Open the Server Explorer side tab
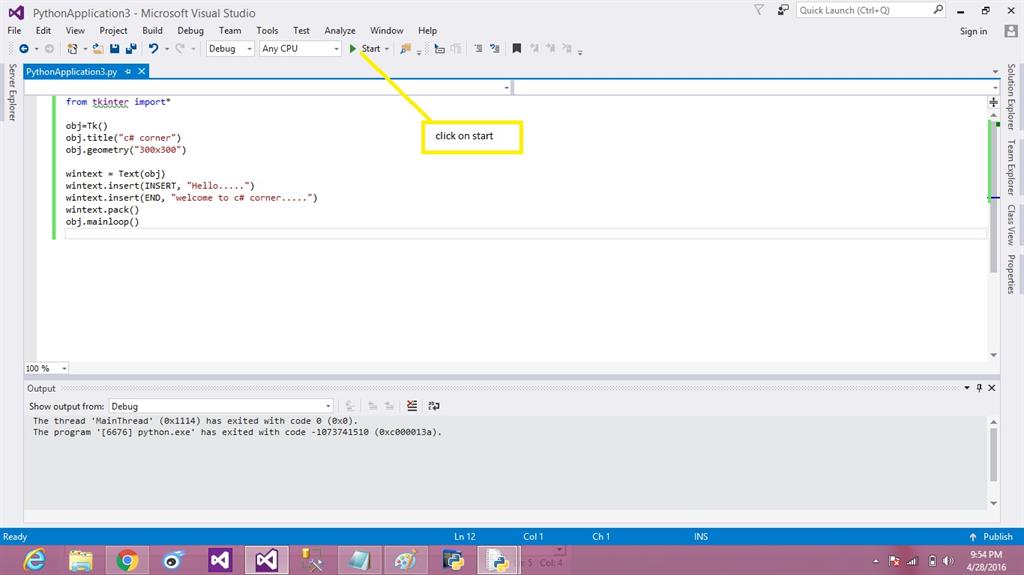This screenshot has width=1024, height=575. pyautogui.click(x=12, y=92)
